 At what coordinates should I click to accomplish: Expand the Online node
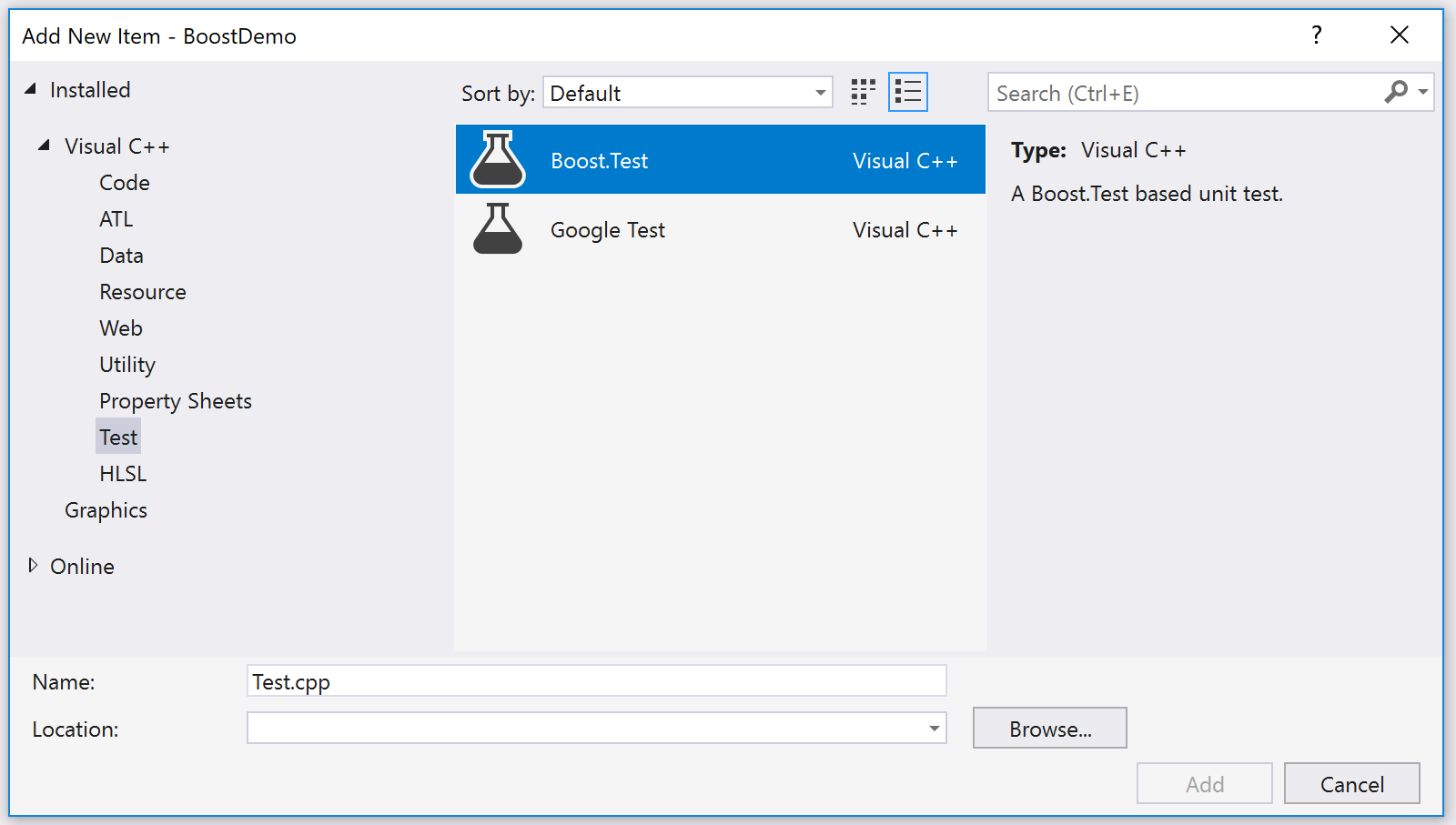pos(33,566)
